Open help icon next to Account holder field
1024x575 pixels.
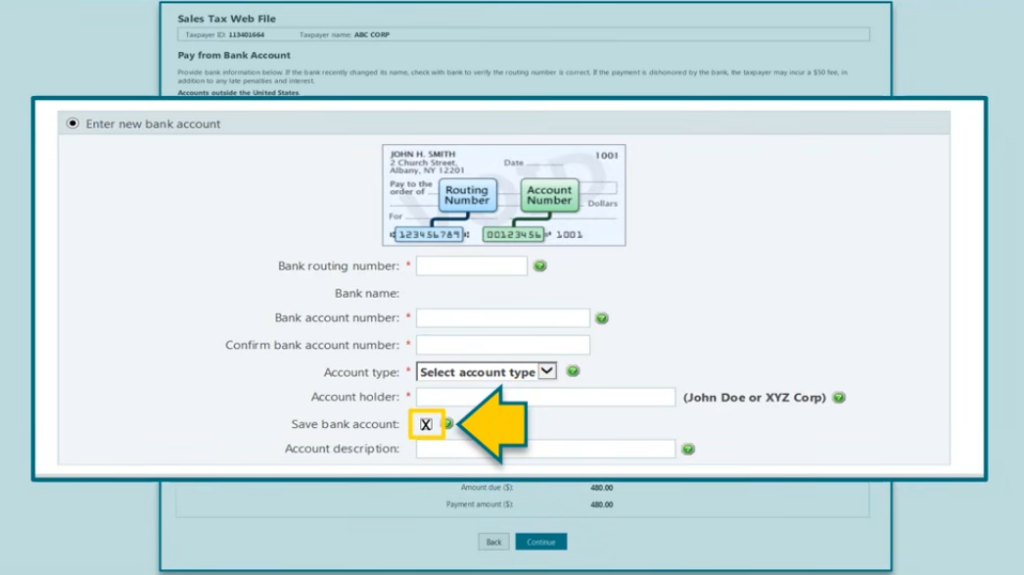(x=839, y=397)
